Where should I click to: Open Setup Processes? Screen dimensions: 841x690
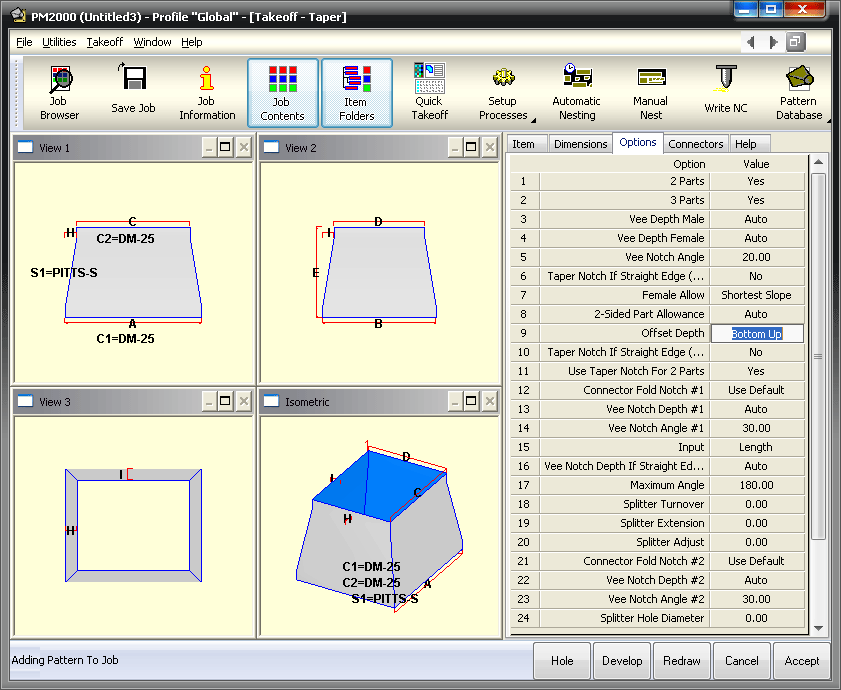(503, 93)
